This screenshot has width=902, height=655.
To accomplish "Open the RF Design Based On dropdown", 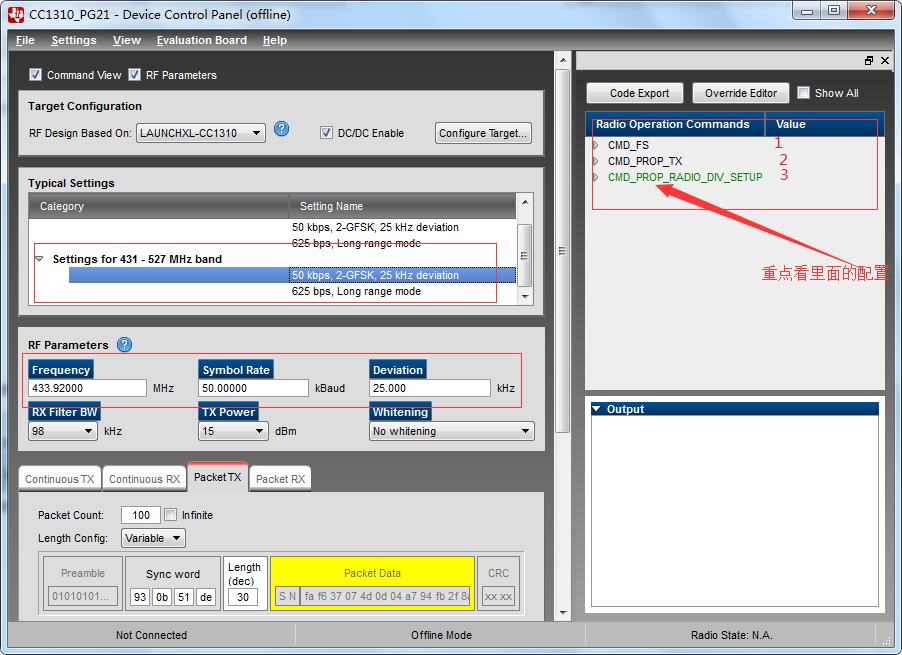I will click(x=201, y=133).
